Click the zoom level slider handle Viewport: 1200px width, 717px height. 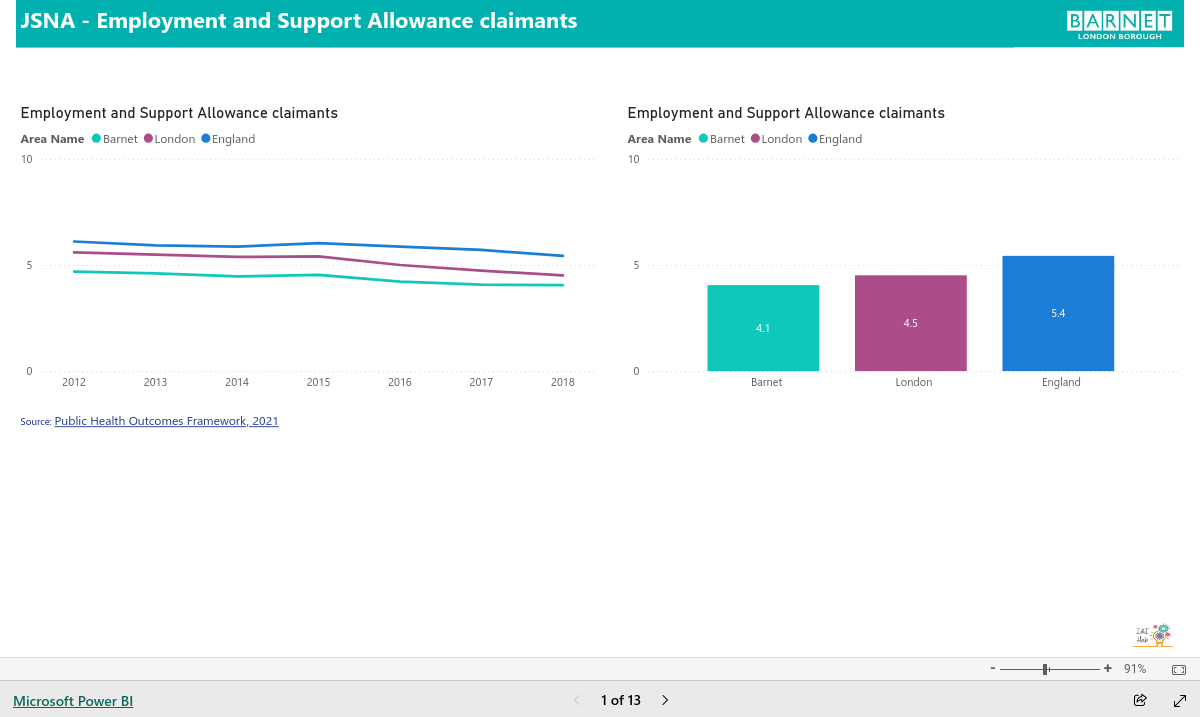[x=1045, y=669]
